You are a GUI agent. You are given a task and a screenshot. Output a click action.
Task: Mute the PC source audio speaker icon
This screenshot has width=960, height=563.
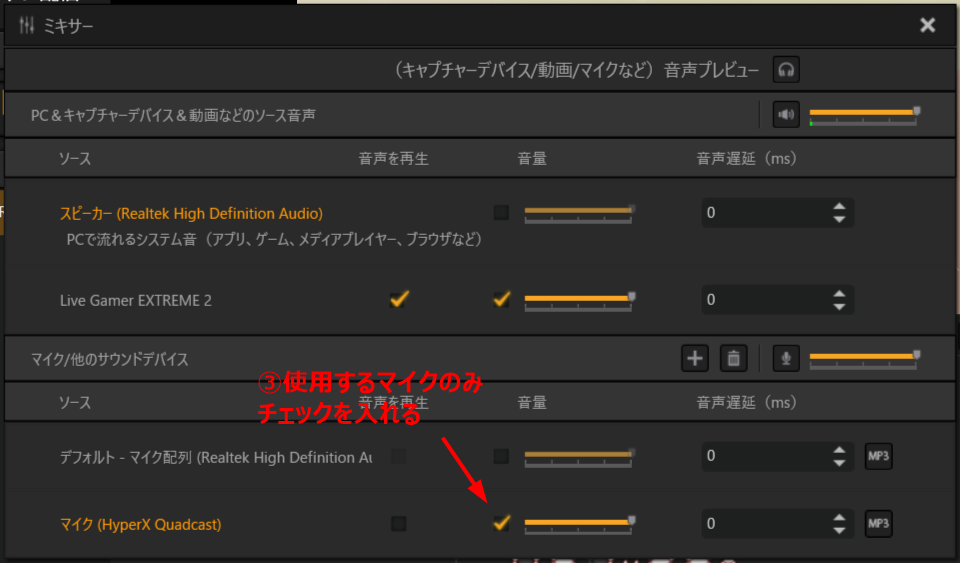click(786, 114)
